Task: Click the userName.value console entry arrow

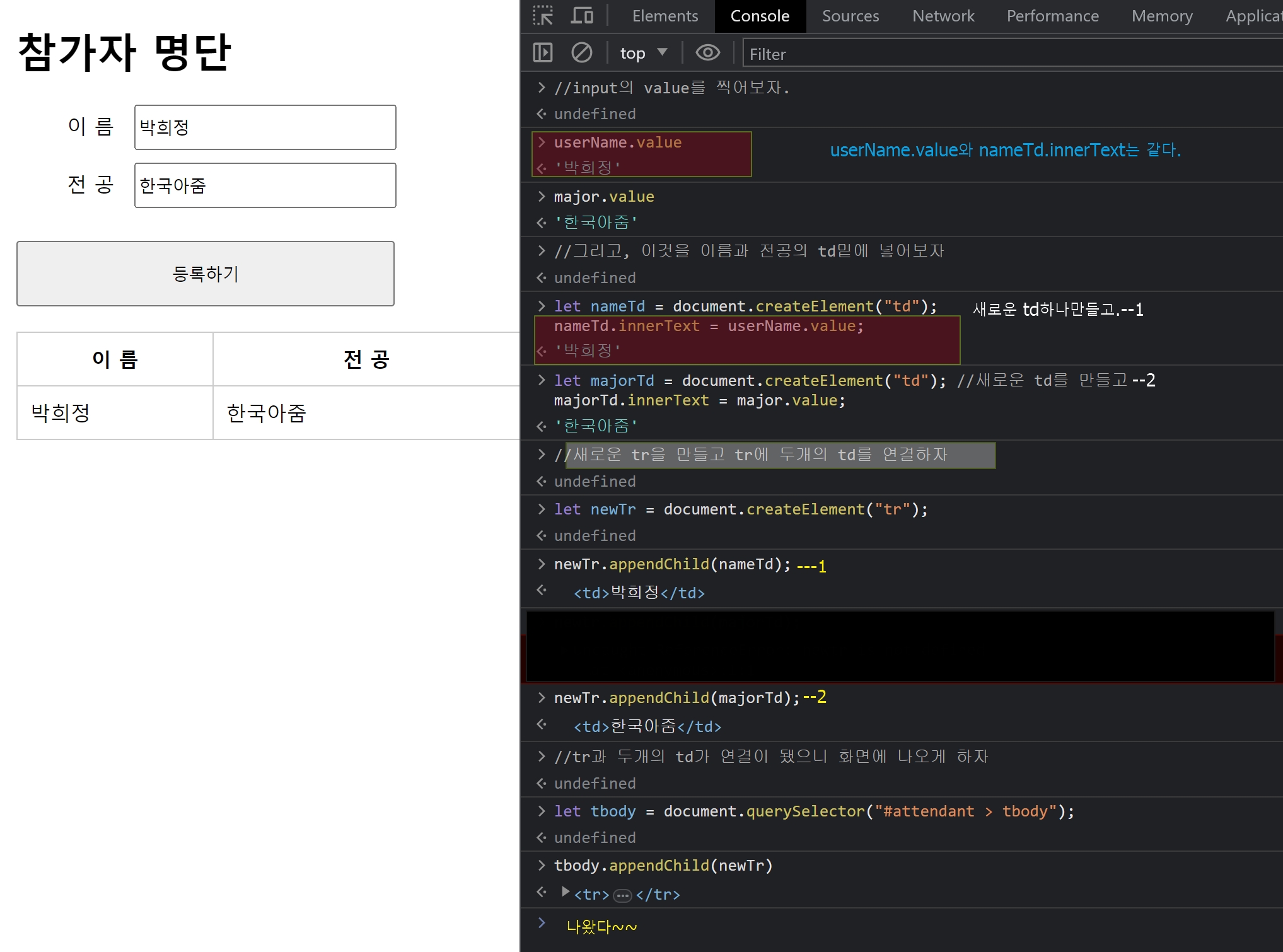Action: 542,142
